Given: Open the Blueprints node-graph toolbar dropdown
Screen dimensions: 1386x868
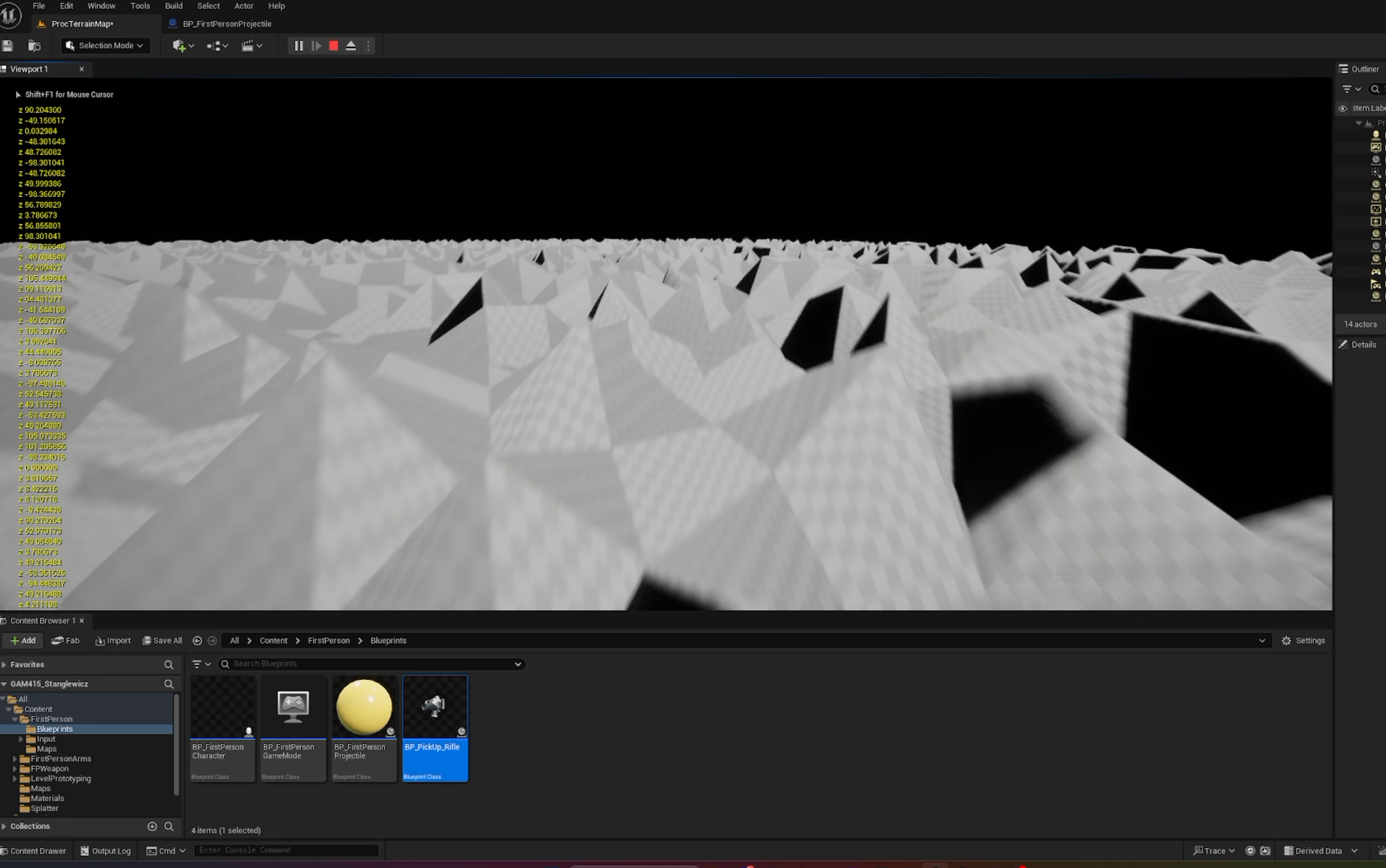Looking at the screenshot, I should click(217, 46).
